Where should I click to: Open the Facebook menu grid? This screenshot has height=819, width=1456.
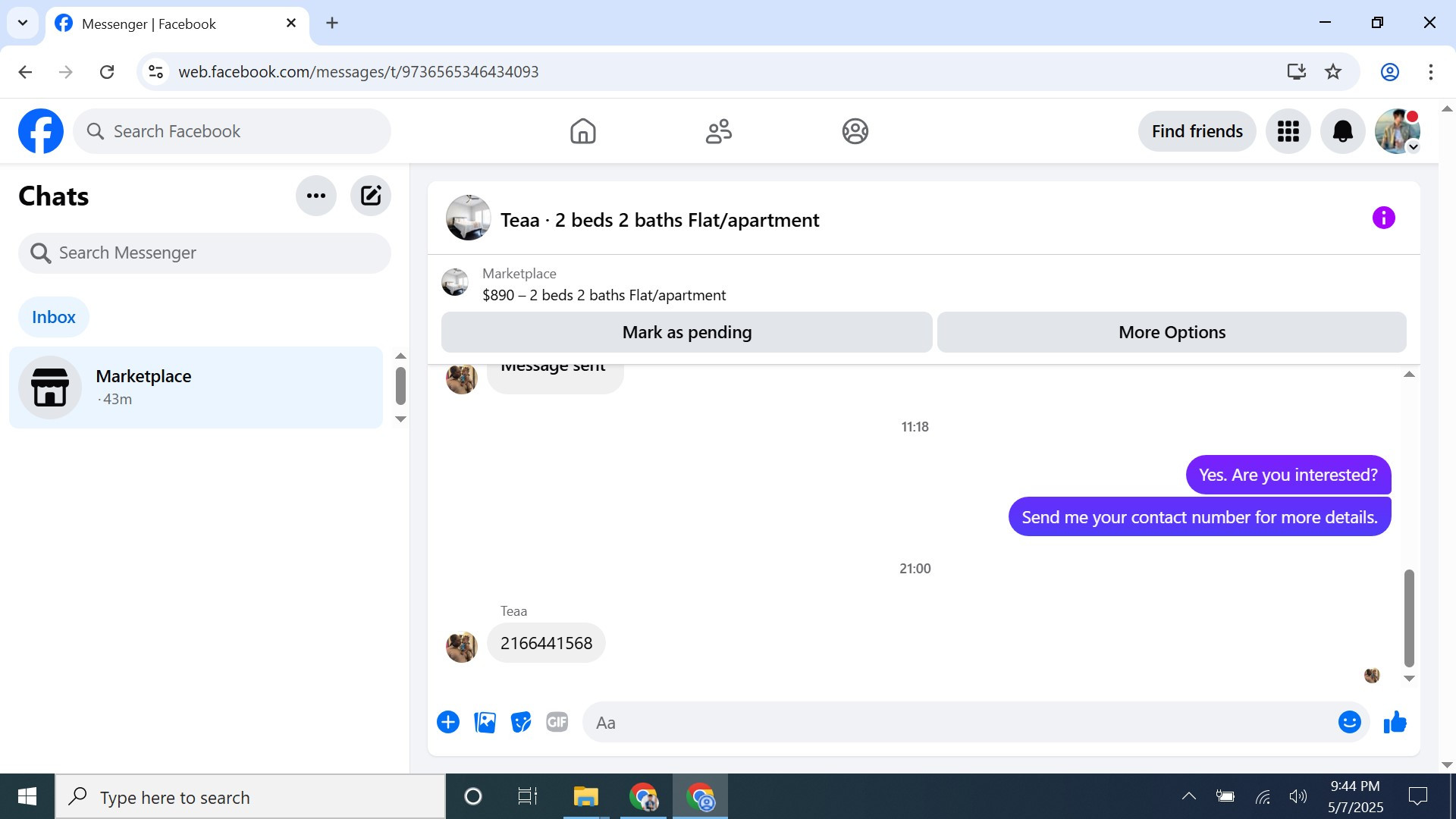click(1288, 131)
